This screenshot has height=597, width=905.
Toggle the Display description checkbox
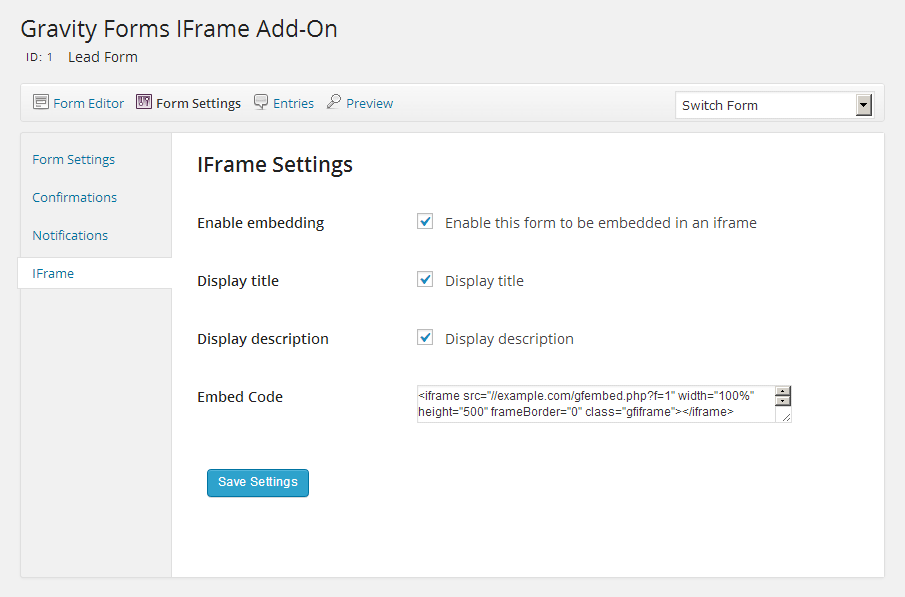click(425, 338)
